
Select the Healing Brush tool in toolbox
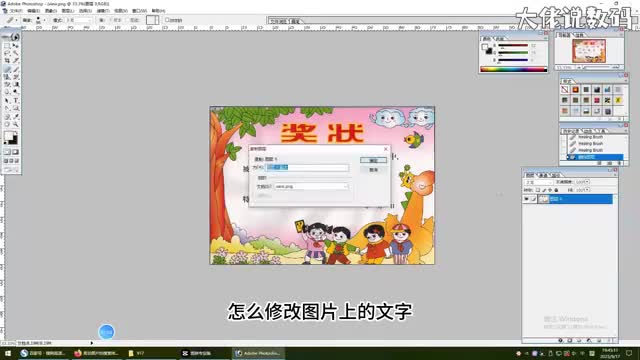[7, 69]
